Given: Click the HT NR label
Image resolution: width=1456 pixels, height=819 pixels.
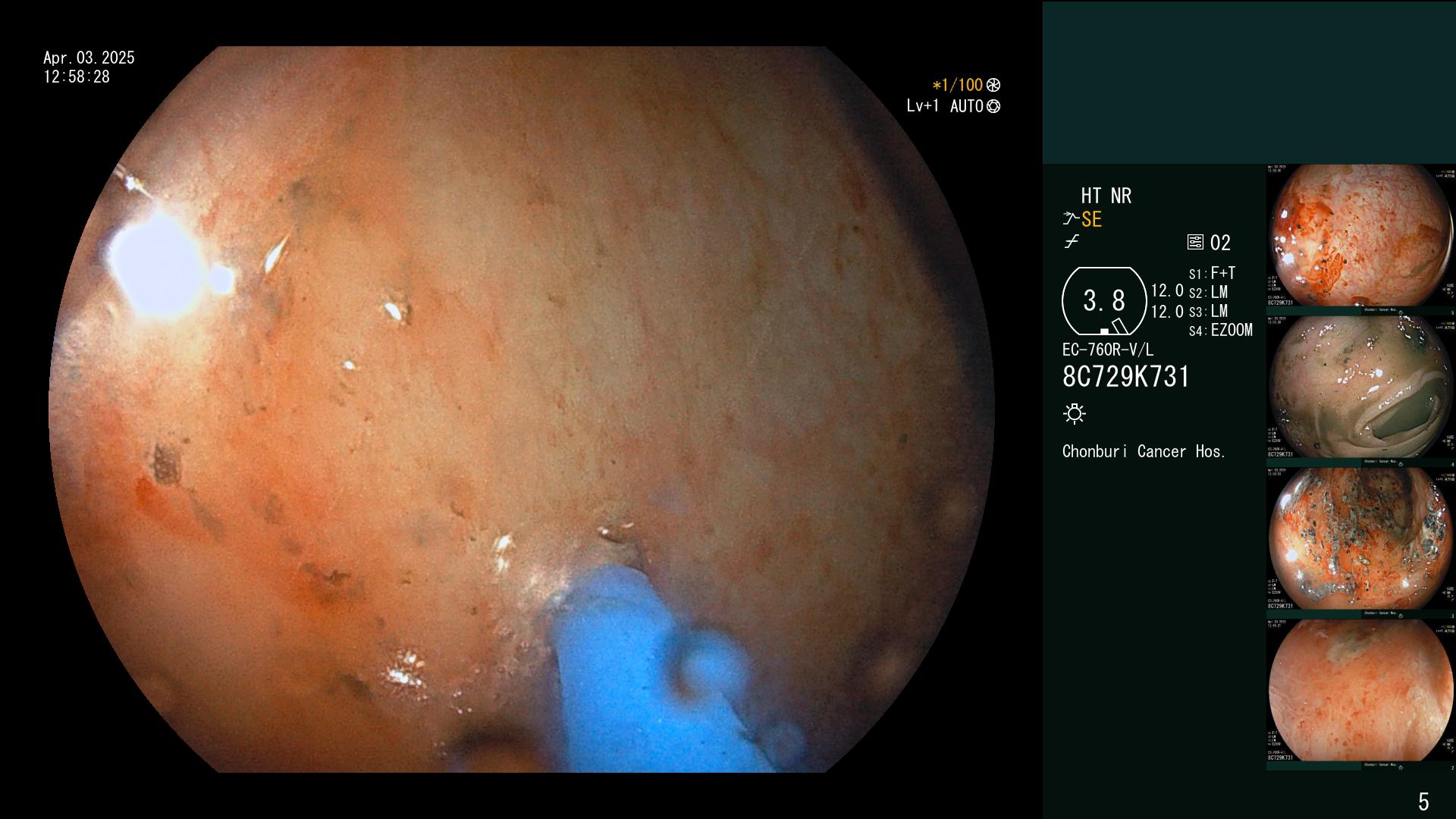Looking at the screenshot, I should [x=1106, y=196].
